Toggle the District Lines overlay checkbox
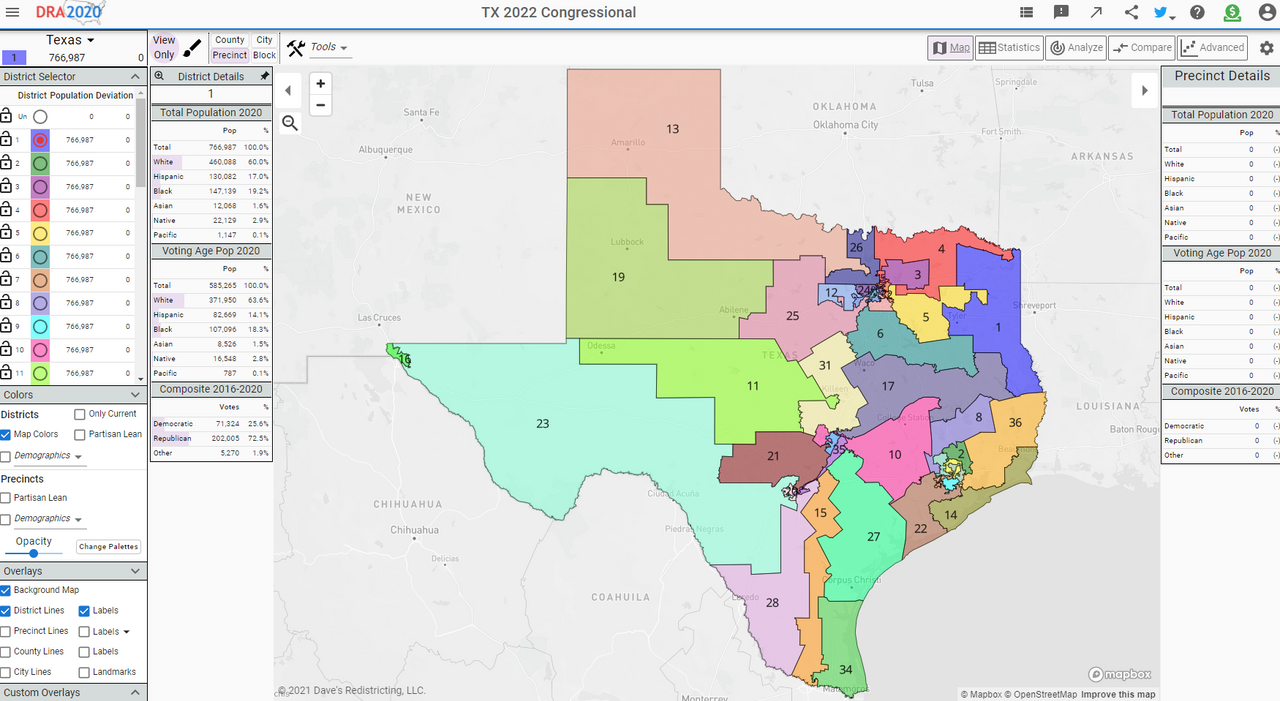 7,610
